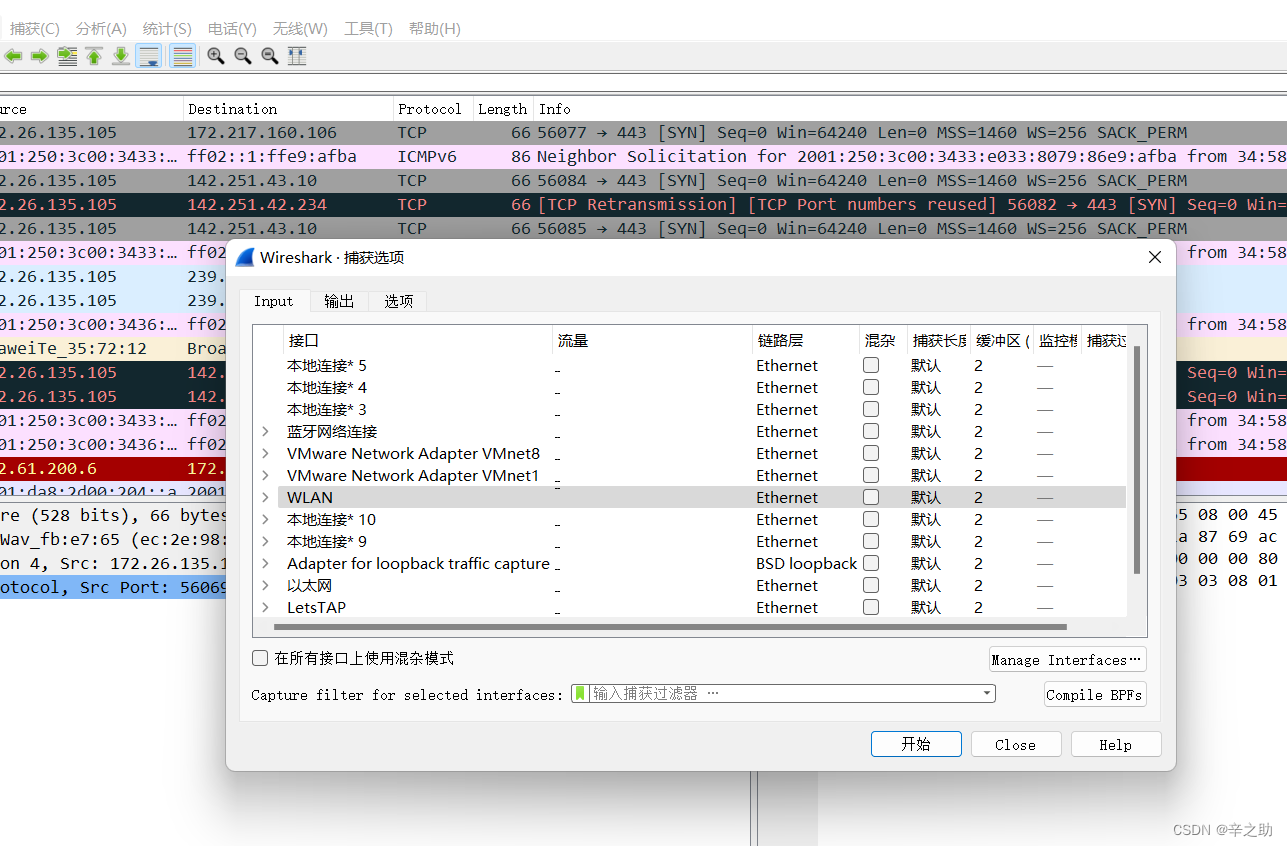Select the ICMPv6 Neighbor Solicitation packet row
Viewport: 1287px width, 846px height.
pyautogui.click(x=643, y=157)
